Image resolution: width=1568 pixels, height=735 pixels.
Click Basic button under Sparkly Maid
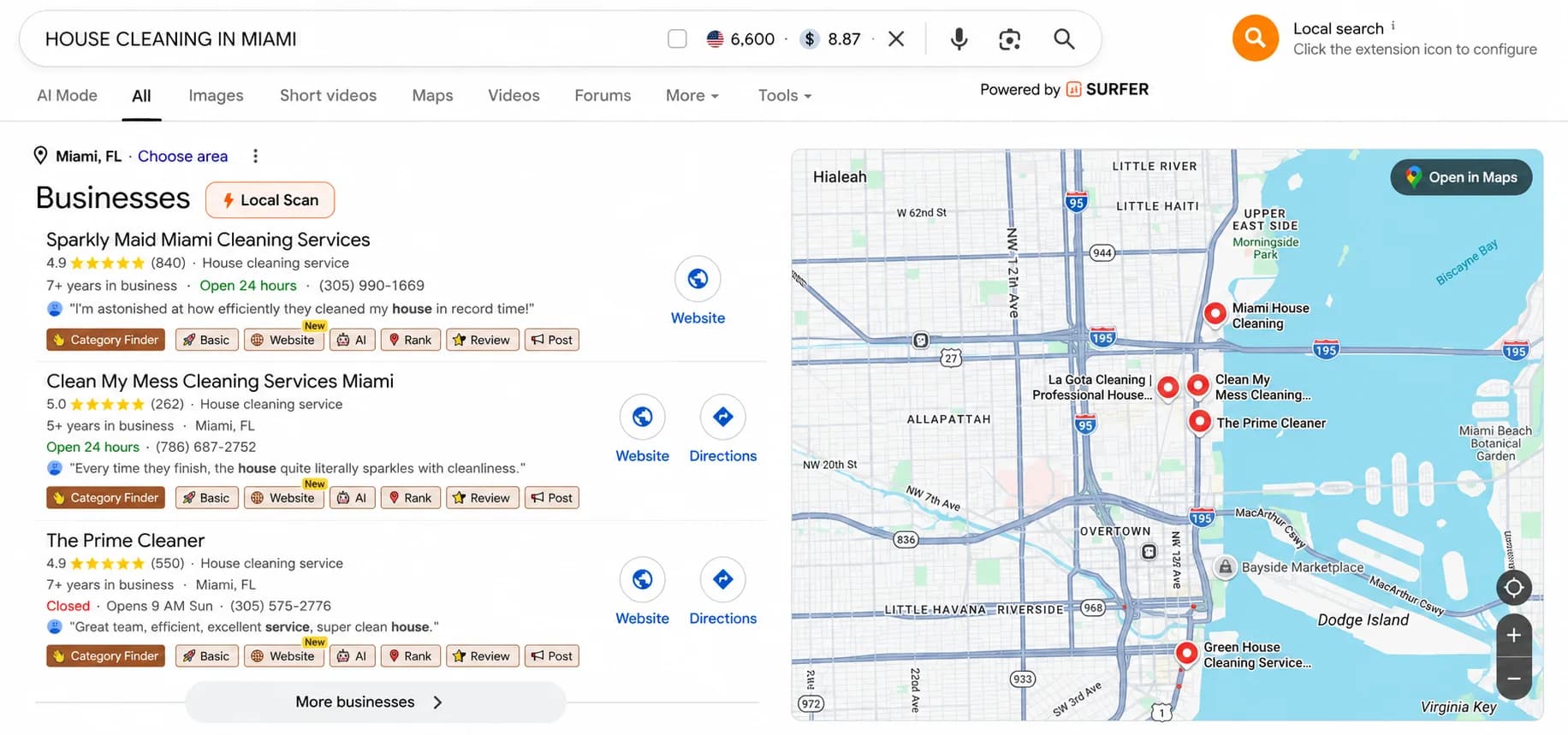[206, 340]
